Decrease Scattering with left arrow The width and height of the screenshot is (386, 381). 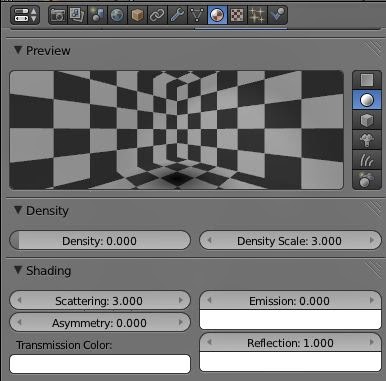19,300
